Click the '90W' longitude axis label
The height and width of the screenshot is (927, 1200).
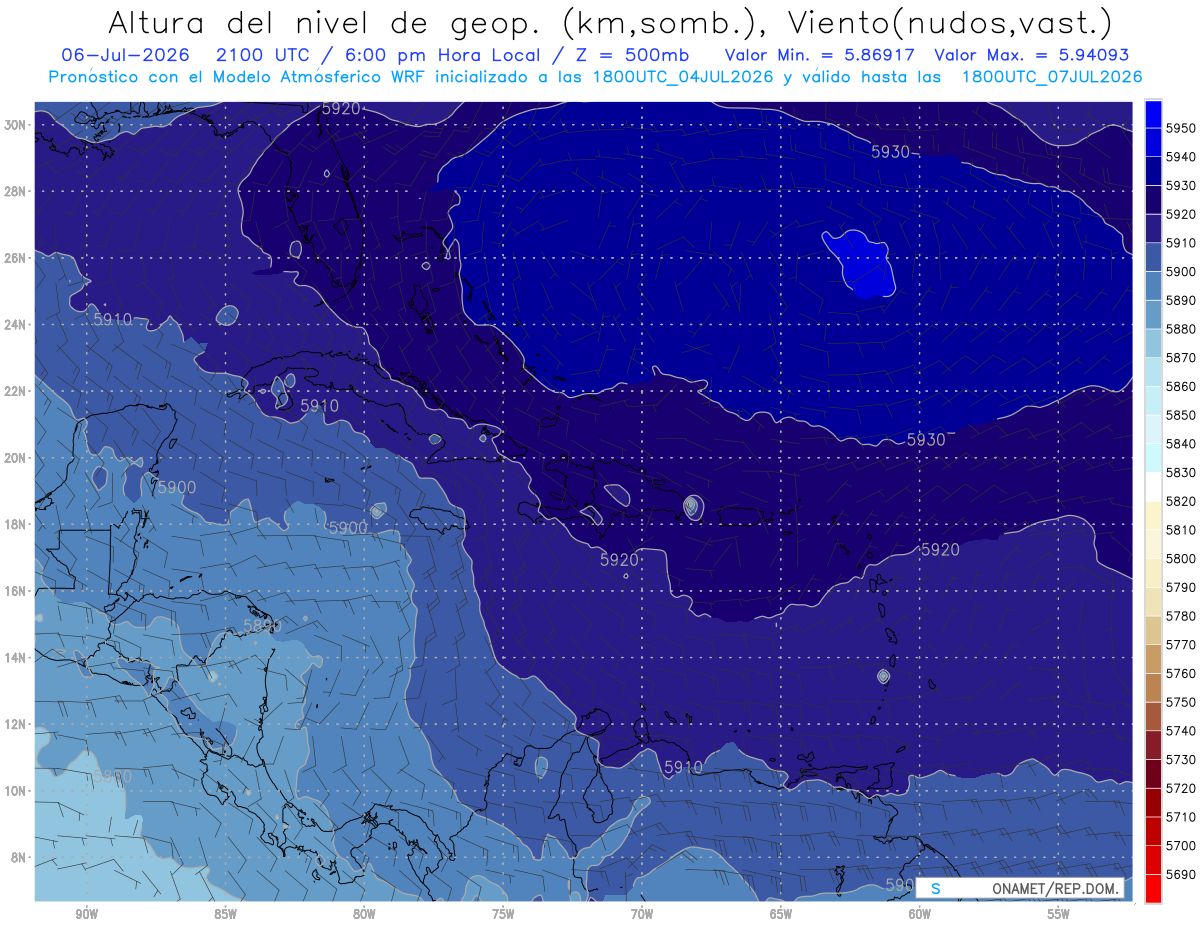pos(86,914)
